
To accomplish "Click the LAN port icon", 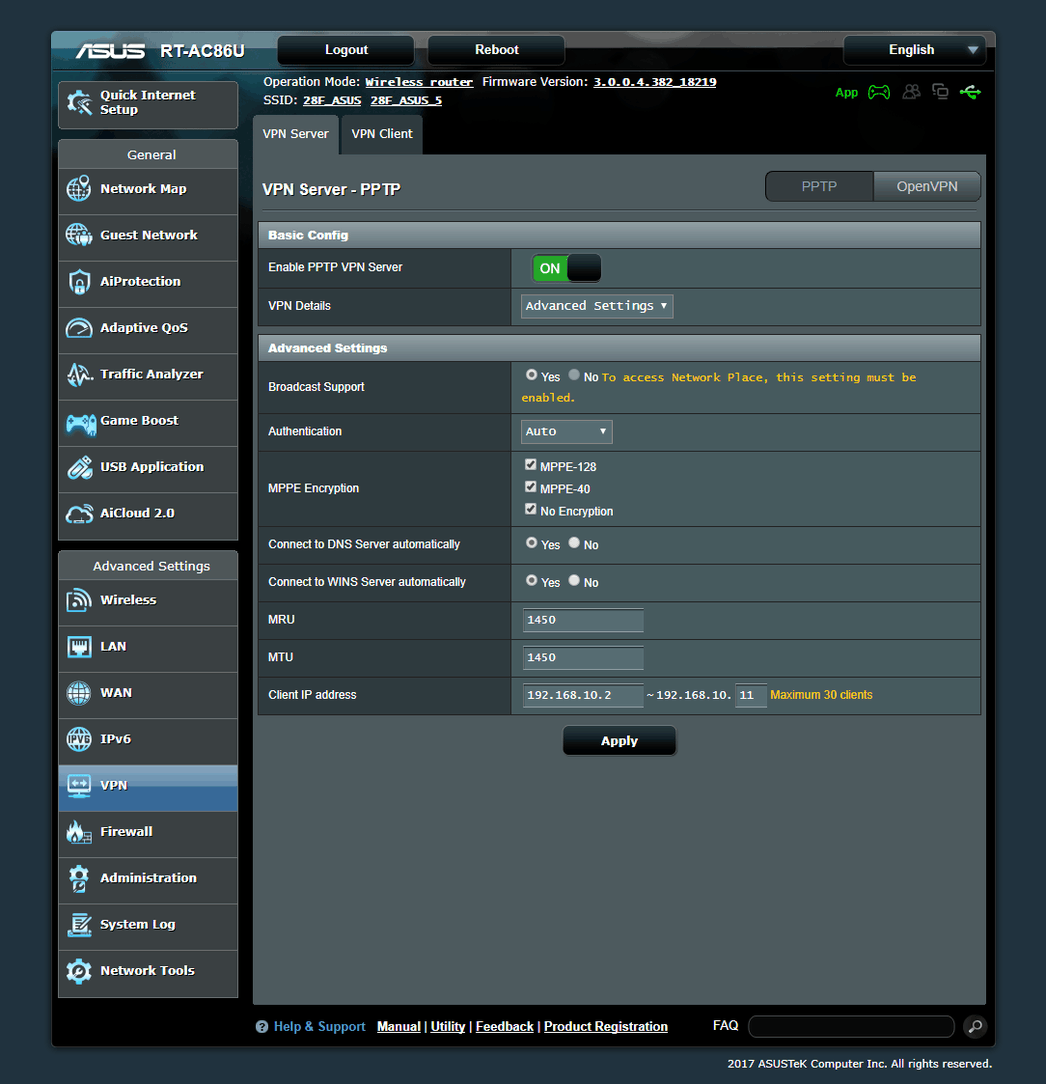I will pyautogui.click(x=79, y=647).
